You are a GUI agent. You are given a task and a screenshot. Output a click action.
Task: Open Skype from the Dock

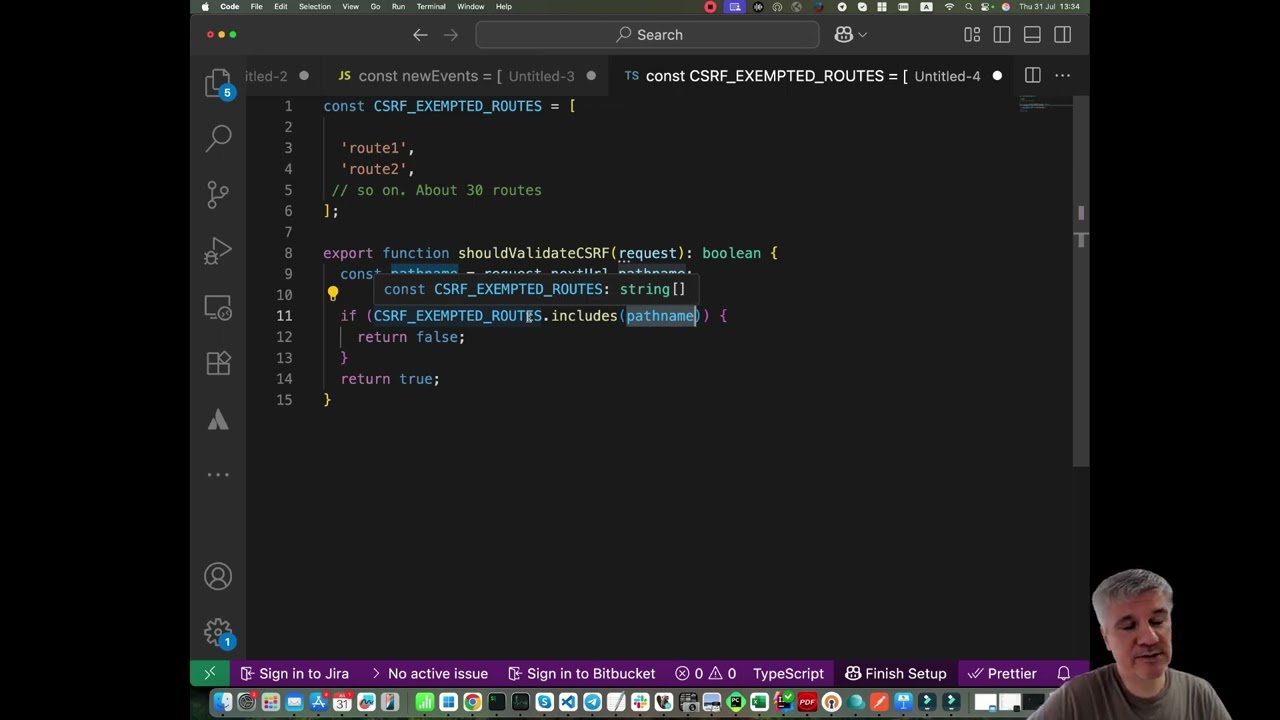pos(544,702)
